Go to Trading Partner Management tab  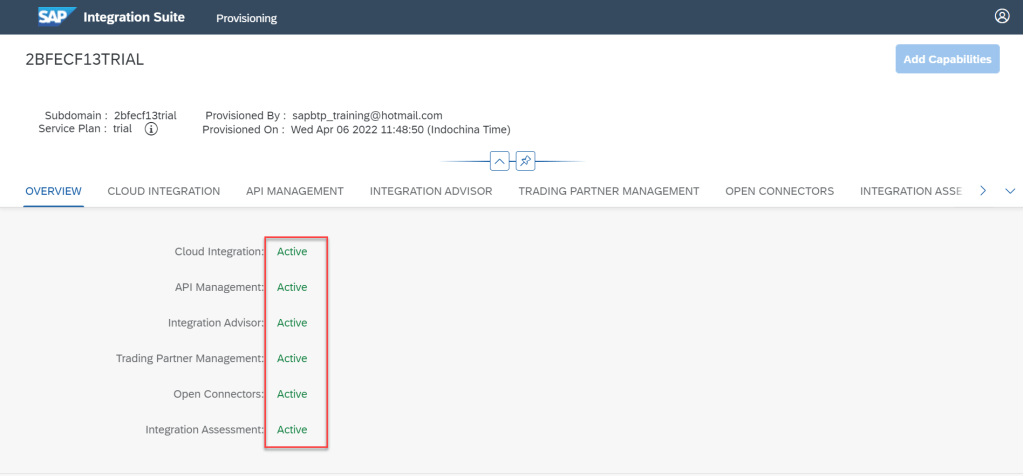click(608, 191)
